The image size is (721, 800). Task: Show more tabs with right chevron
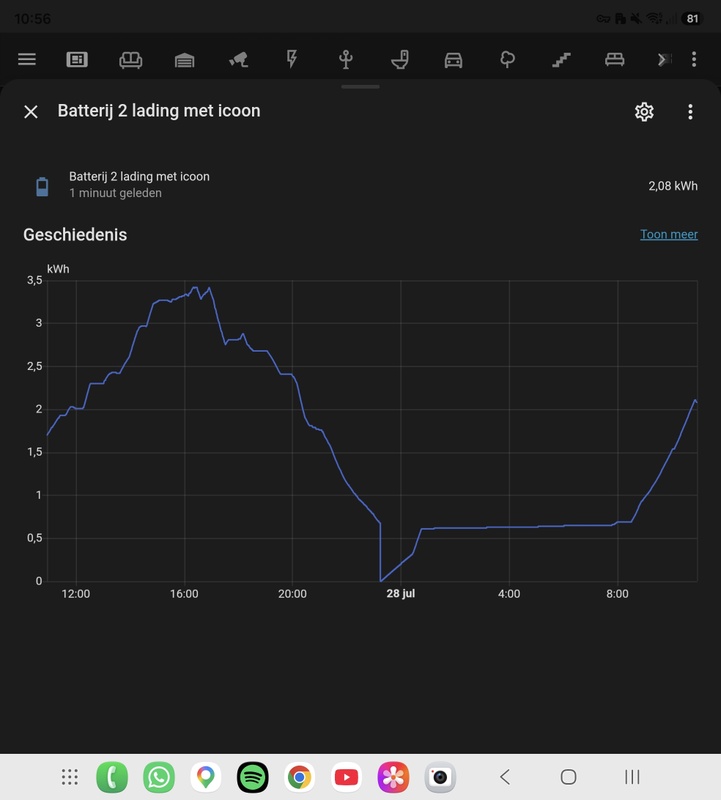click(x=663, y=60)
